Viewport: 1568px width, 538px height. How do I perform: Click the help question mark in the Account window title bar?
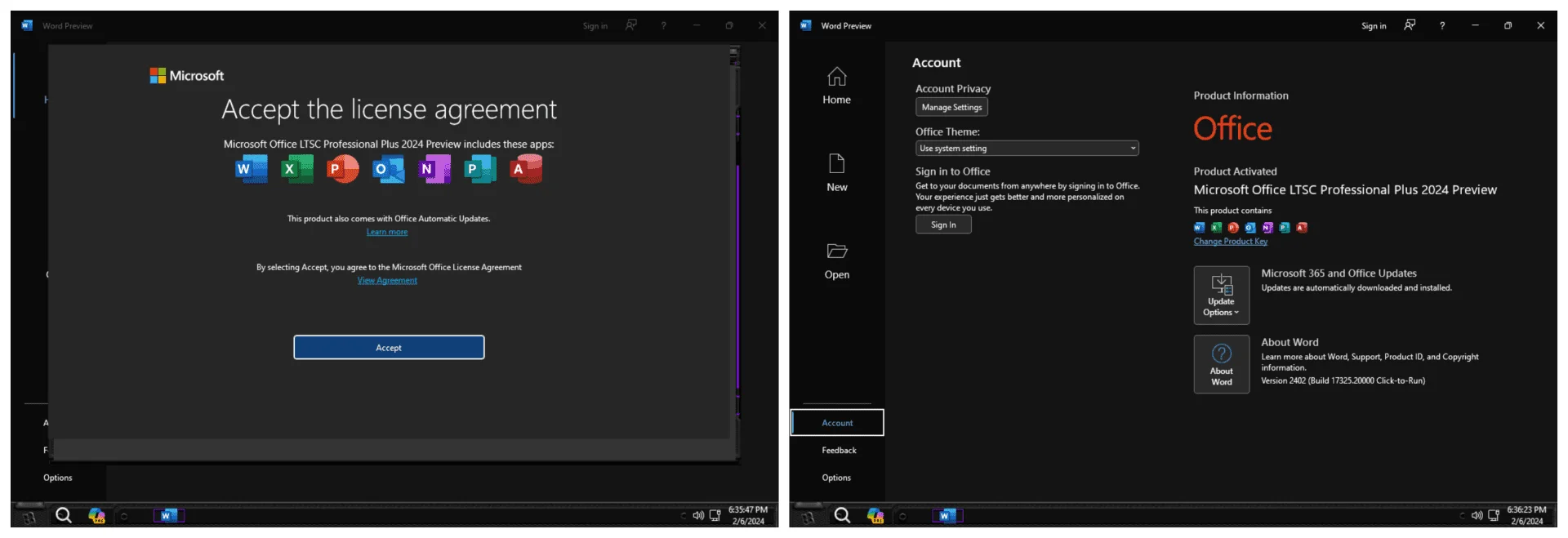[x=1442, y=25]
